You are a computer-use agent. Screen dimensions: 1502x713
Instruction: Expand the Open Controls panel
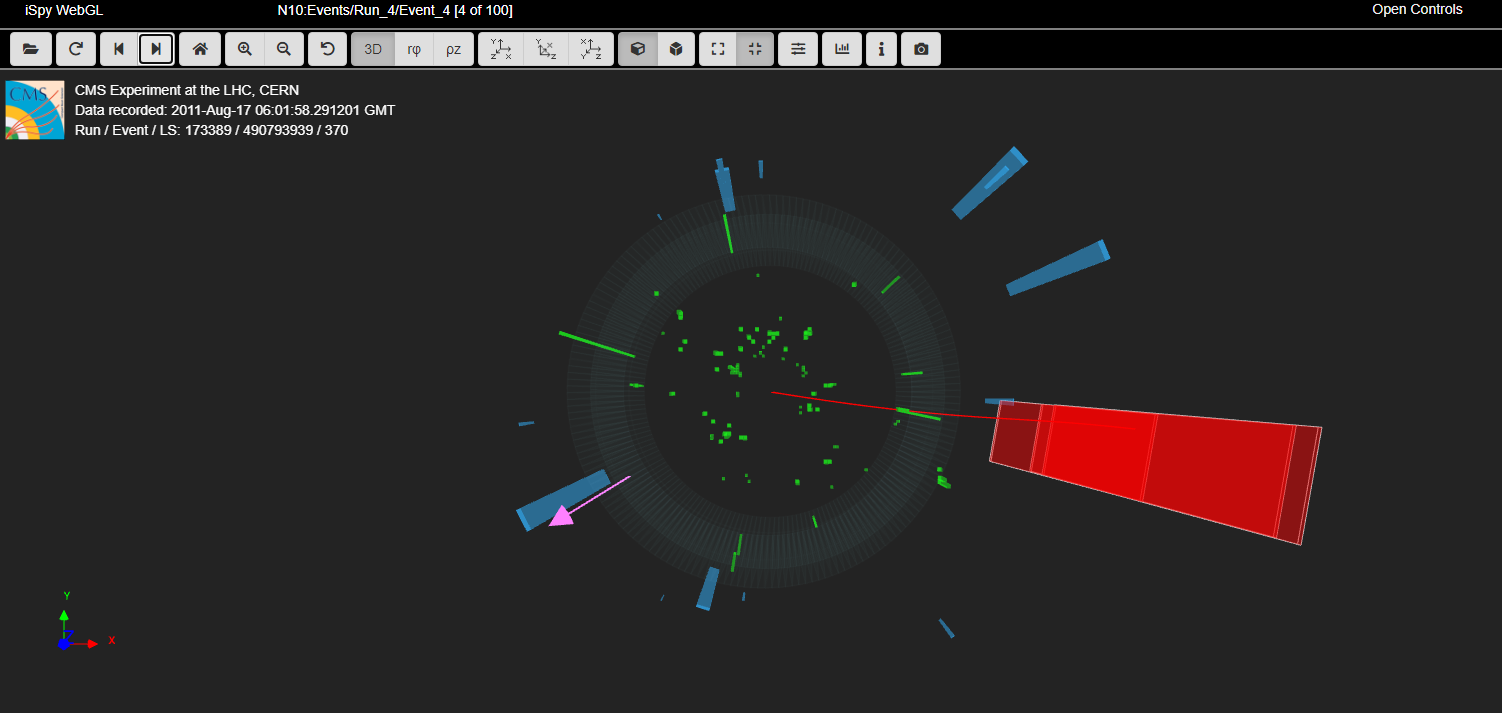(x=1416, y=10)
